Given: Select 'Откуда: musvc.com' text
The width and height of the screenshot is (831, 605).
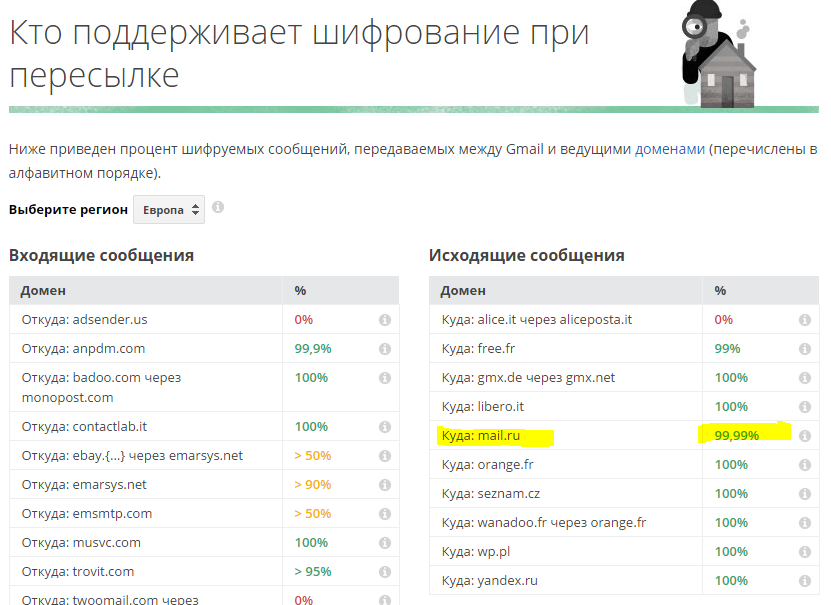Looking at the screenshot, I should click(81, 542).
